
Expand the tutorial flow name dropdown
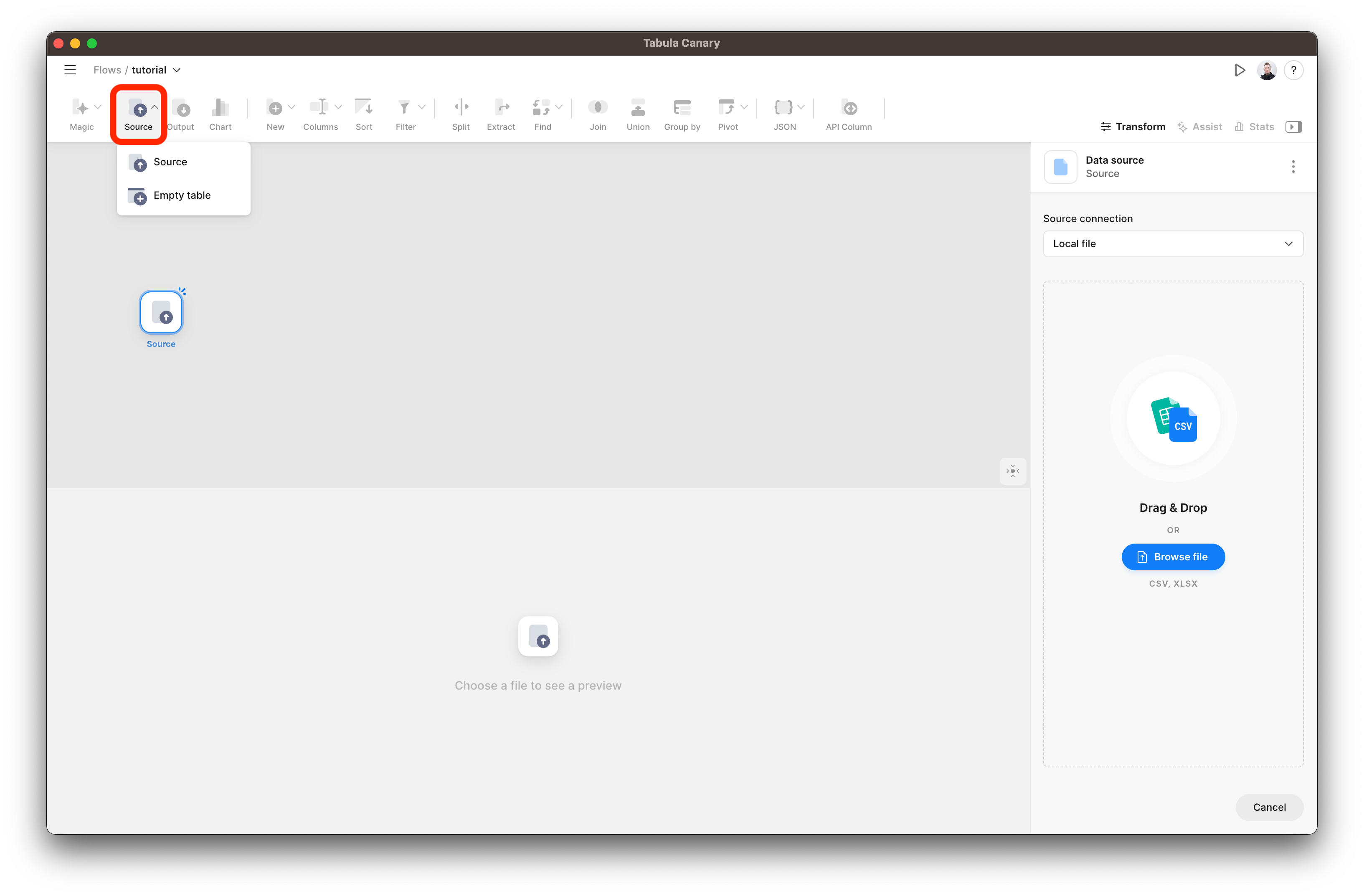(177, 70)
